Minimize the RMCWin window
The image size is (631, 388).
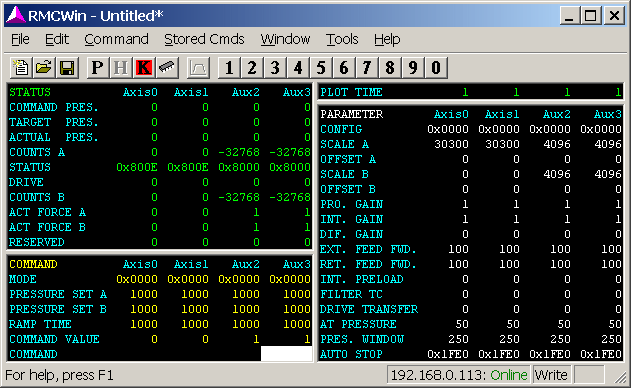pyautogui.click(x=569, y=16)
